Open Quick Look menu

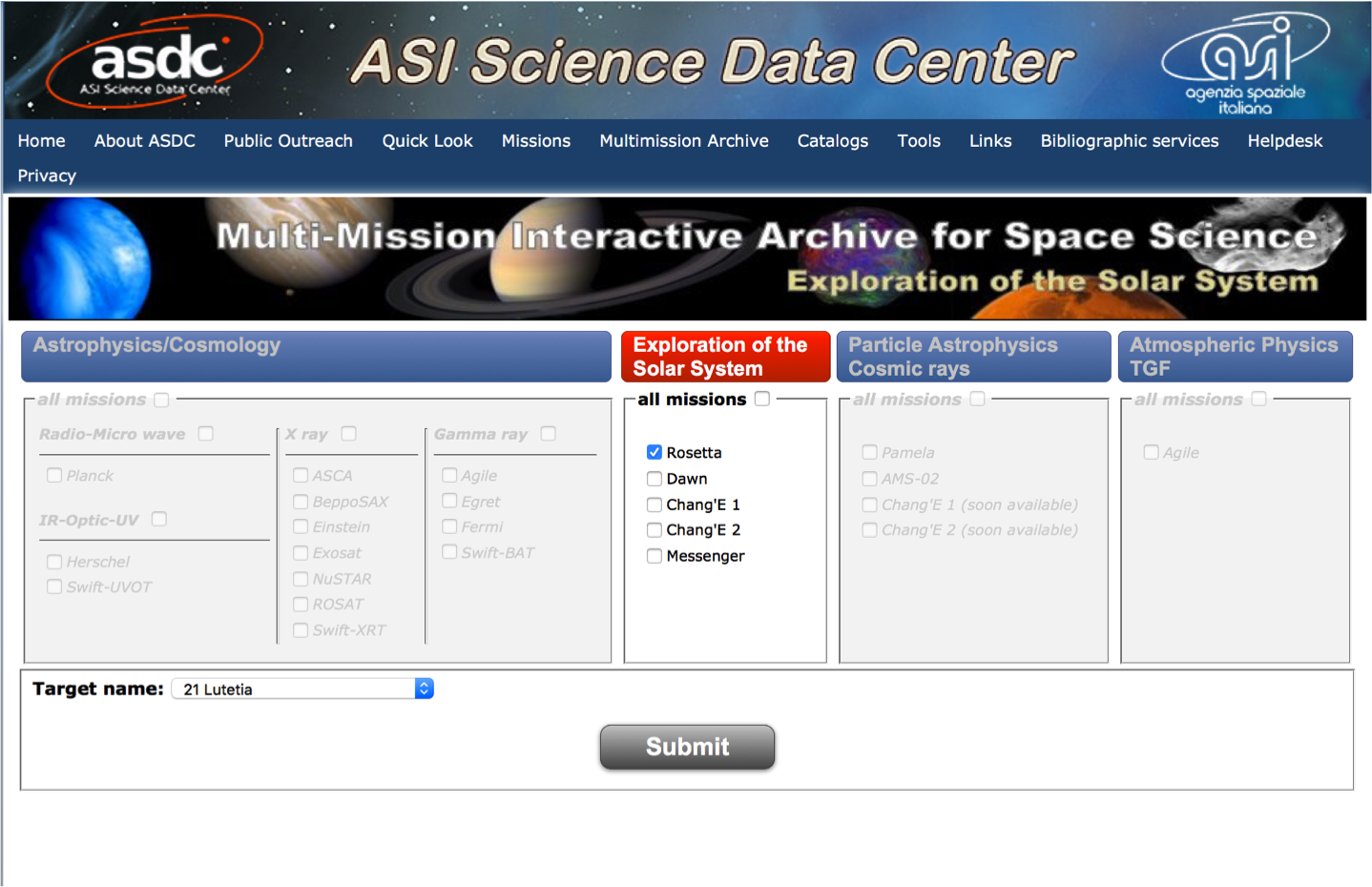point(427,141)
